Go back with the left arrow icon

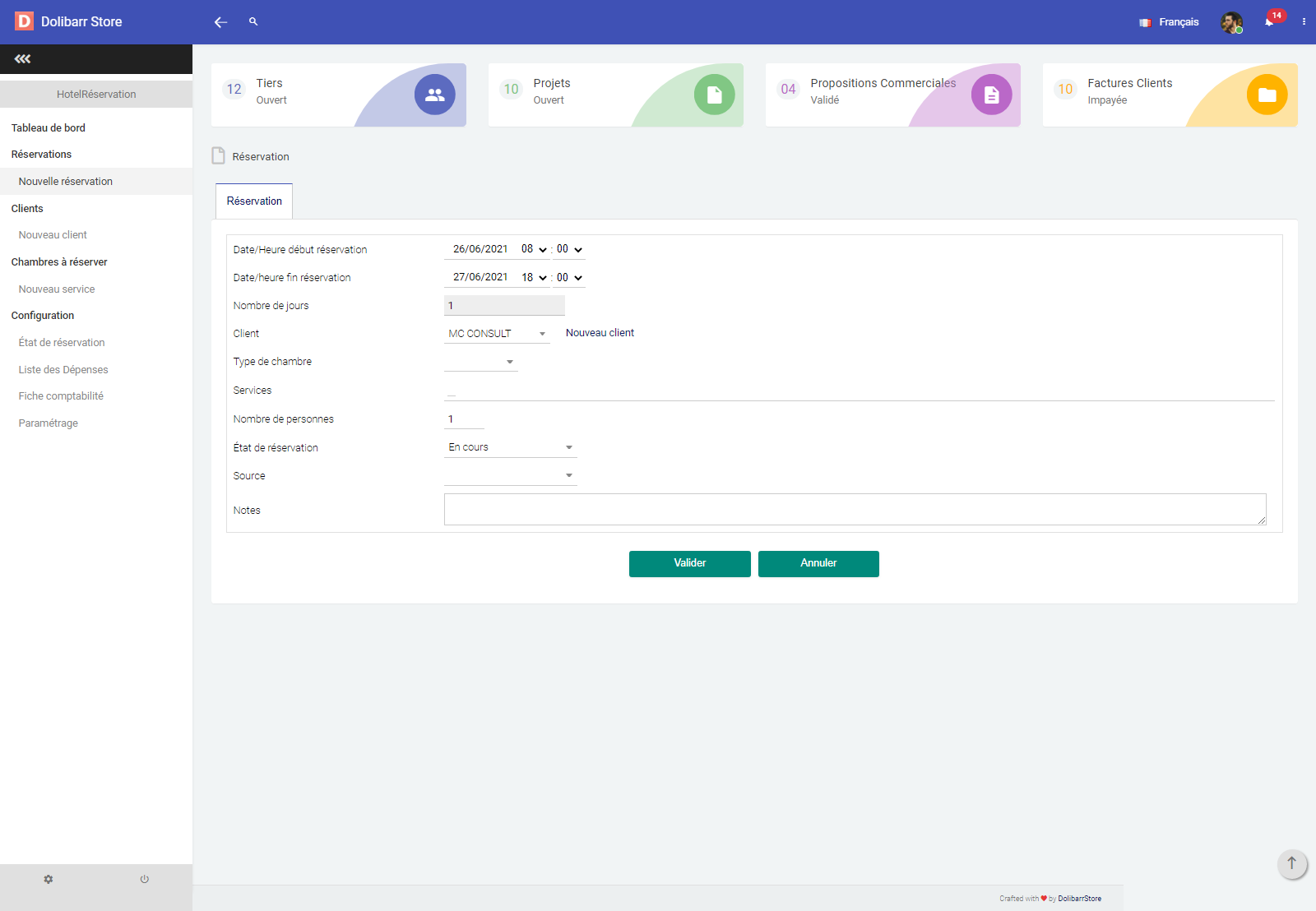[x=220, y=22]
